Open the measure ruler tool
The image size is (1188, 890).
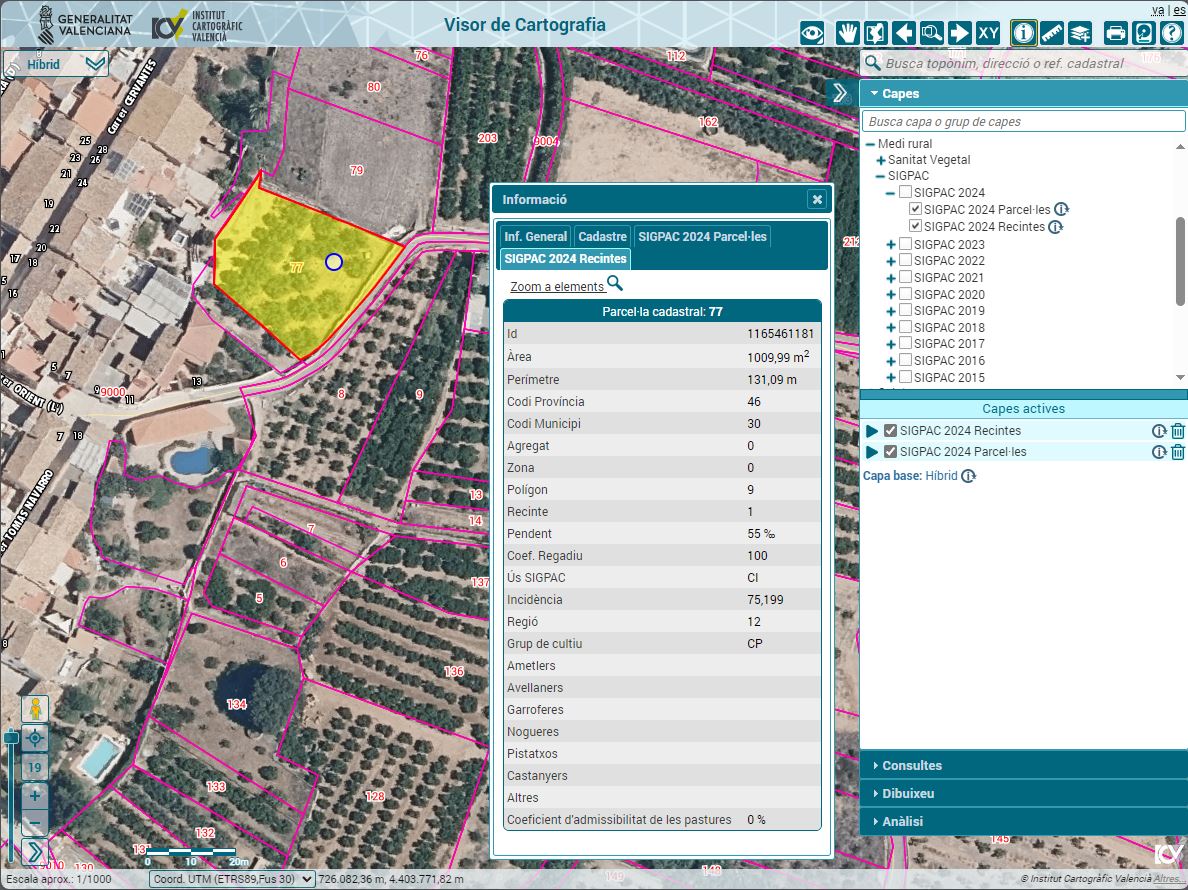1051,33
